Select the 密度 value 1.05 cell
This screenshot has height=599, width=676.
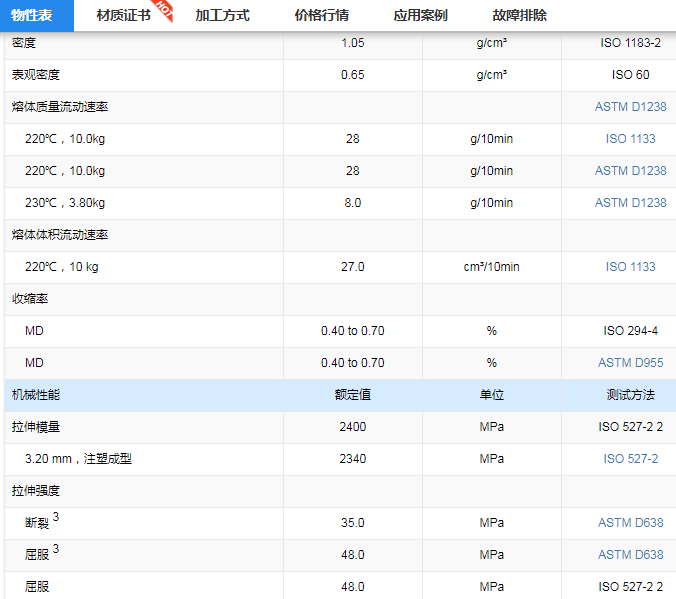pyautogui.click(x=352, y=43)
